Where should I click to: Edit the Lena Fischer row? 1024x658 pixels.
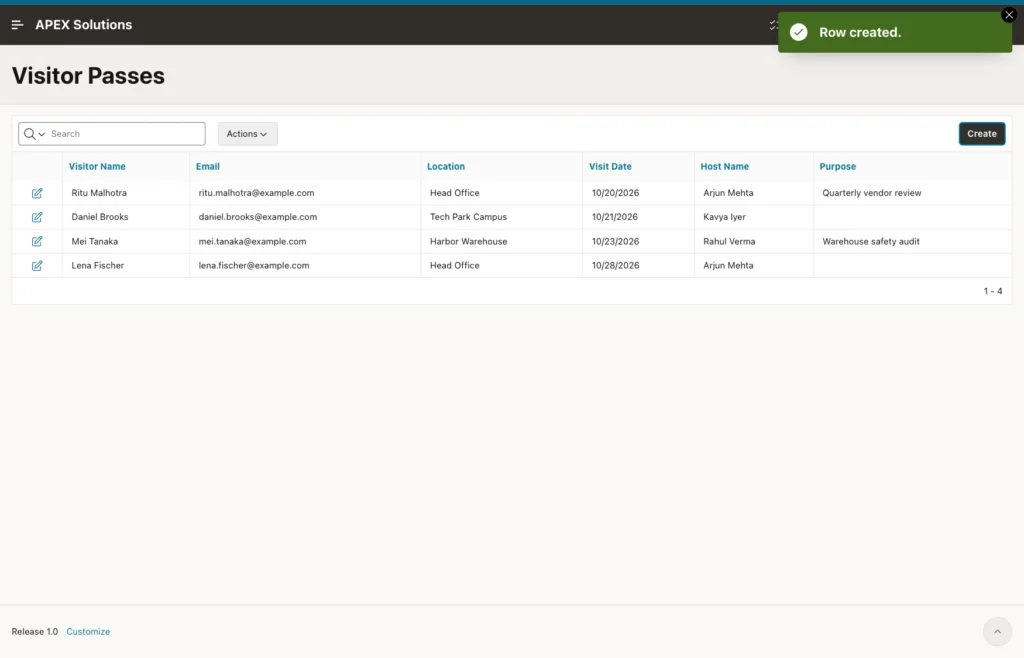(x=37, y=266)
